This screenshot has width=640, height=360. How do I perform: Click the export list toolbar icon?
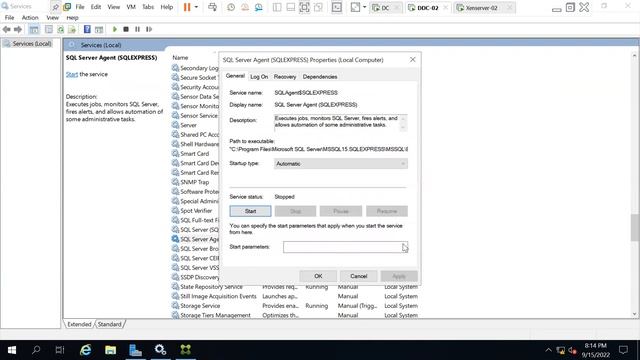(72, 29)
